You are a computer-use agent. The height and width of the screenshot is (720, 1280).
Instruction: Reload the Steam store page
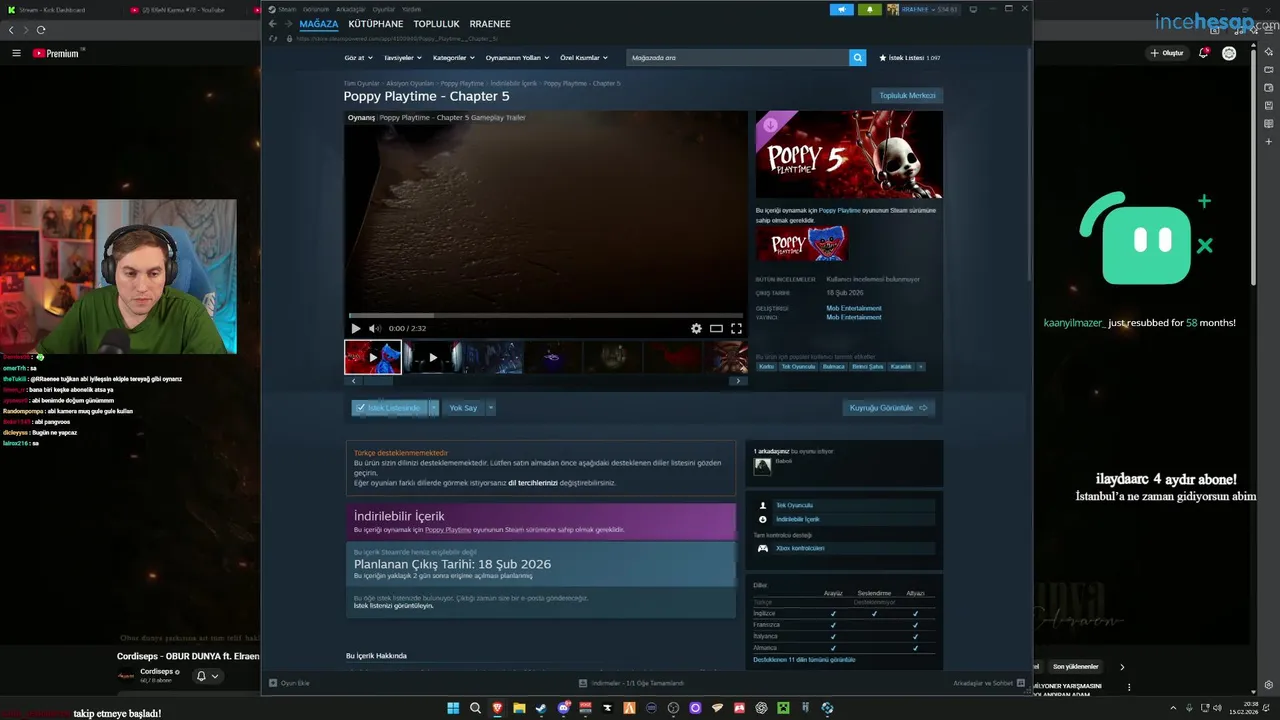click(x=273, y=39)
